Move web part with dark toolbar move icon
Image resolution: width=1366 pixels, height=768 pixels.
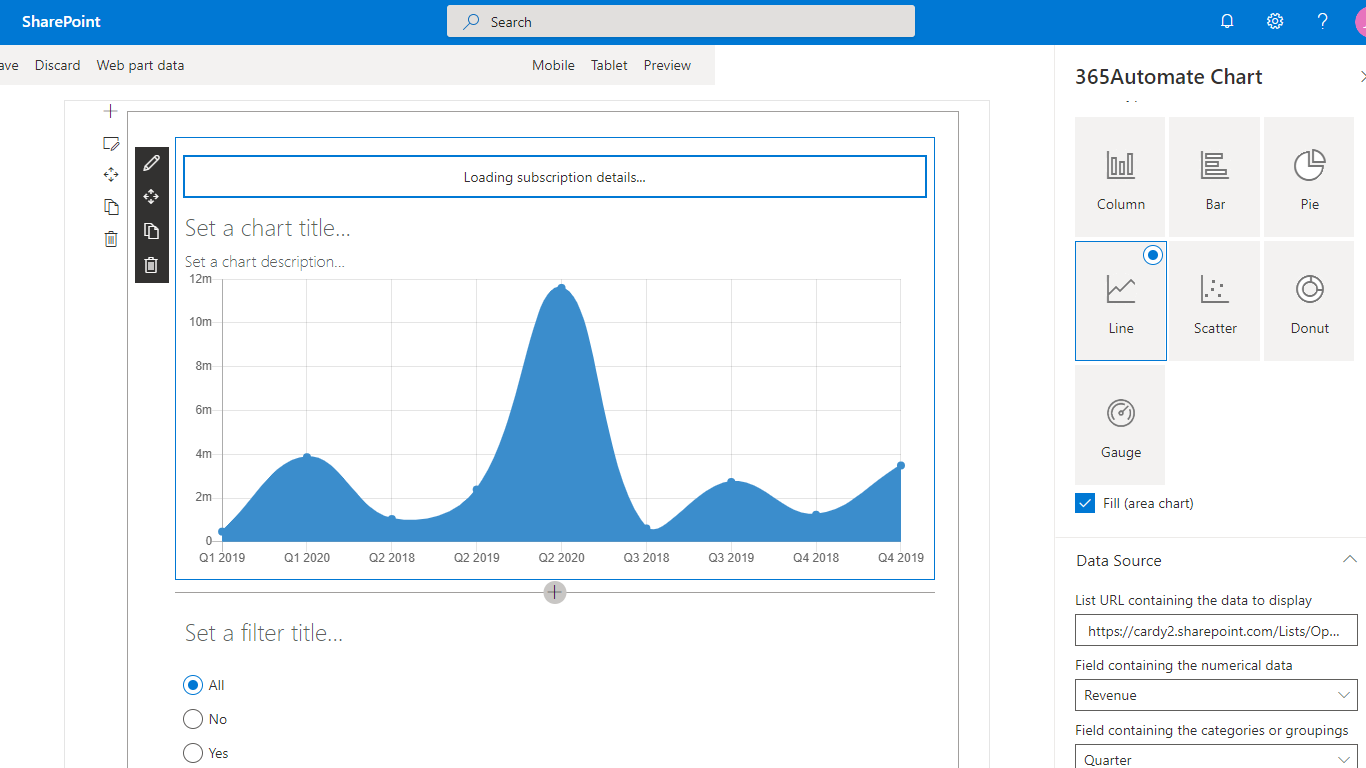pyautogui.click(x=151, y=197)
